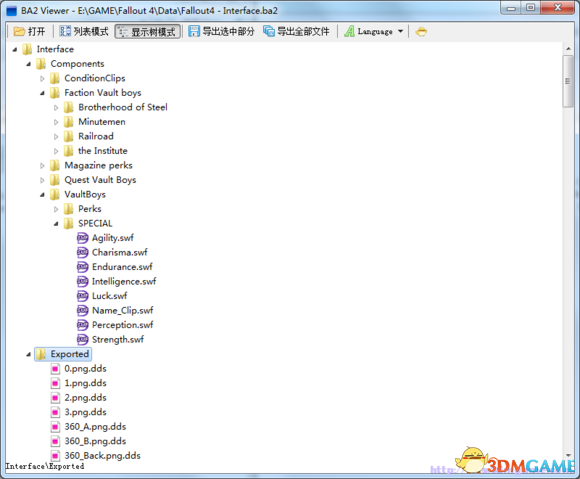Select the Interface folder icon

27,49
